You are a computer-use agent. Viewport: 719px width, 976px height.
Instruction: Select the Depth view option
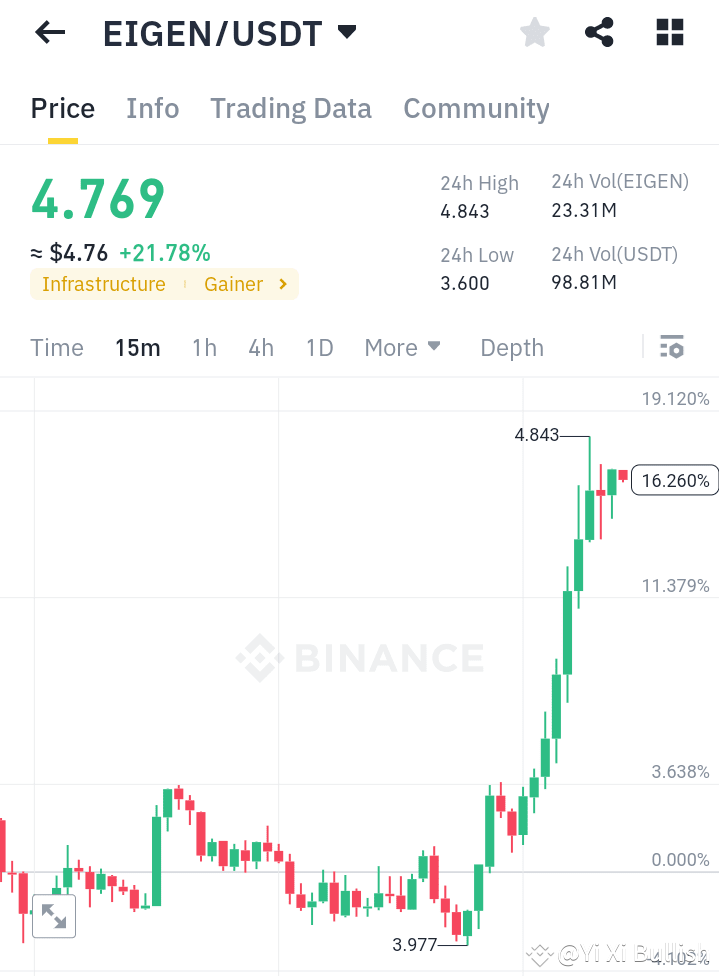coord(511,347)
